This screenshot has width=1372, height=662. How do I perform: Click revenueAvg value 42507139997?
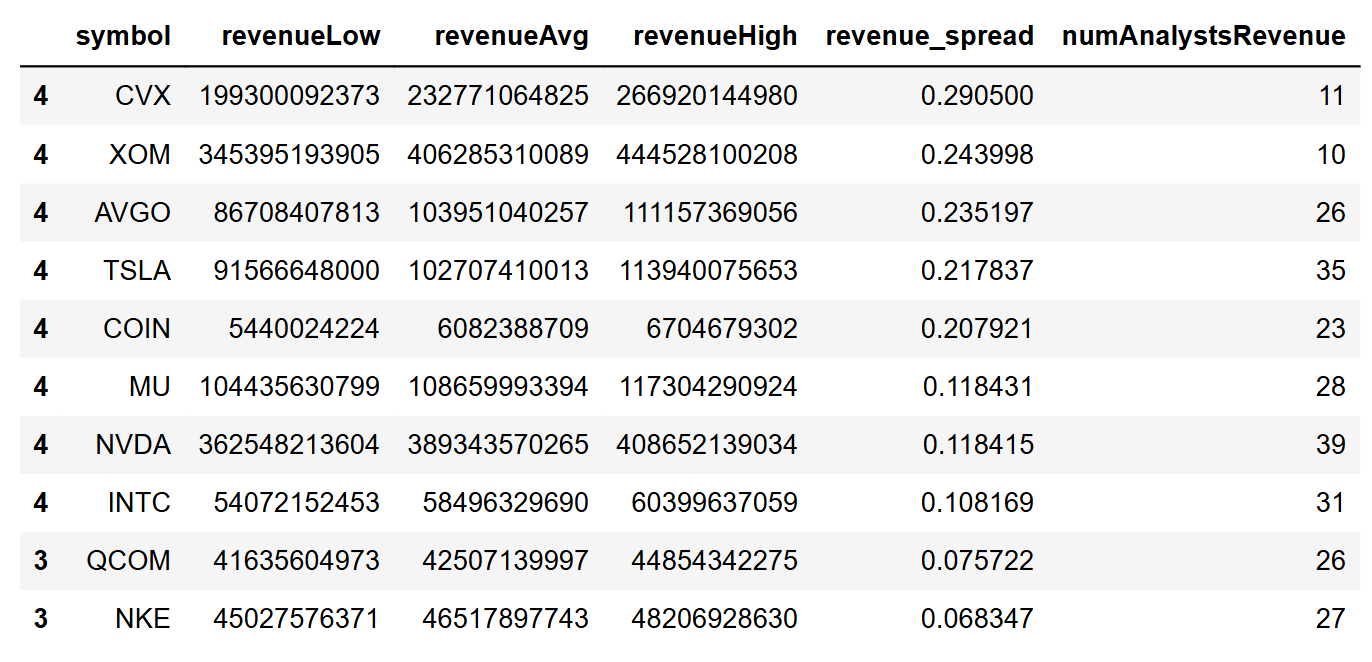tap(506, 560)
